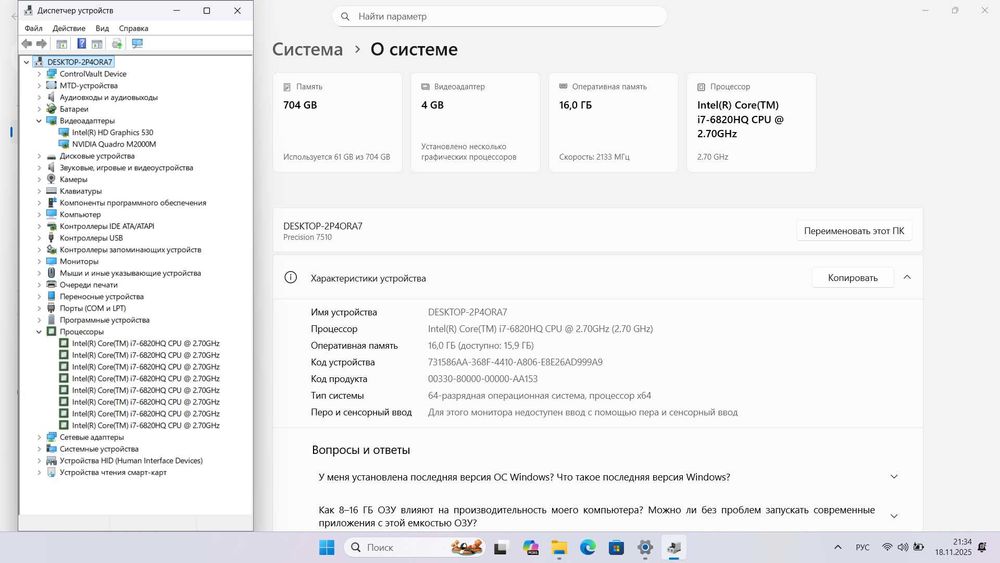Image resolution: width=1000 pixels, height=563 pixels.
Task: Select Контроллеры IDE ATA/ATAPI item
Action: [107, 226]
